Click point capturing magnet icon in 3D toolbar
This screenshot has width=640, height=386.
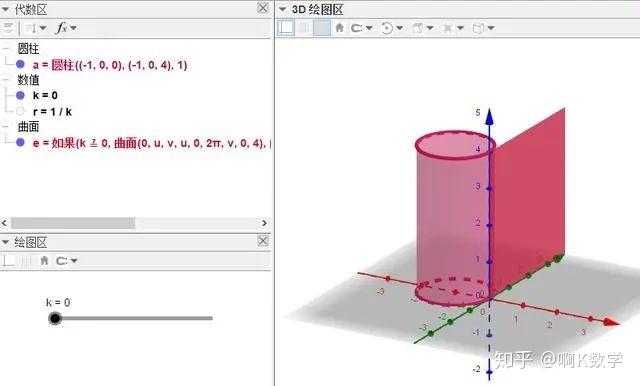point(357,28)
